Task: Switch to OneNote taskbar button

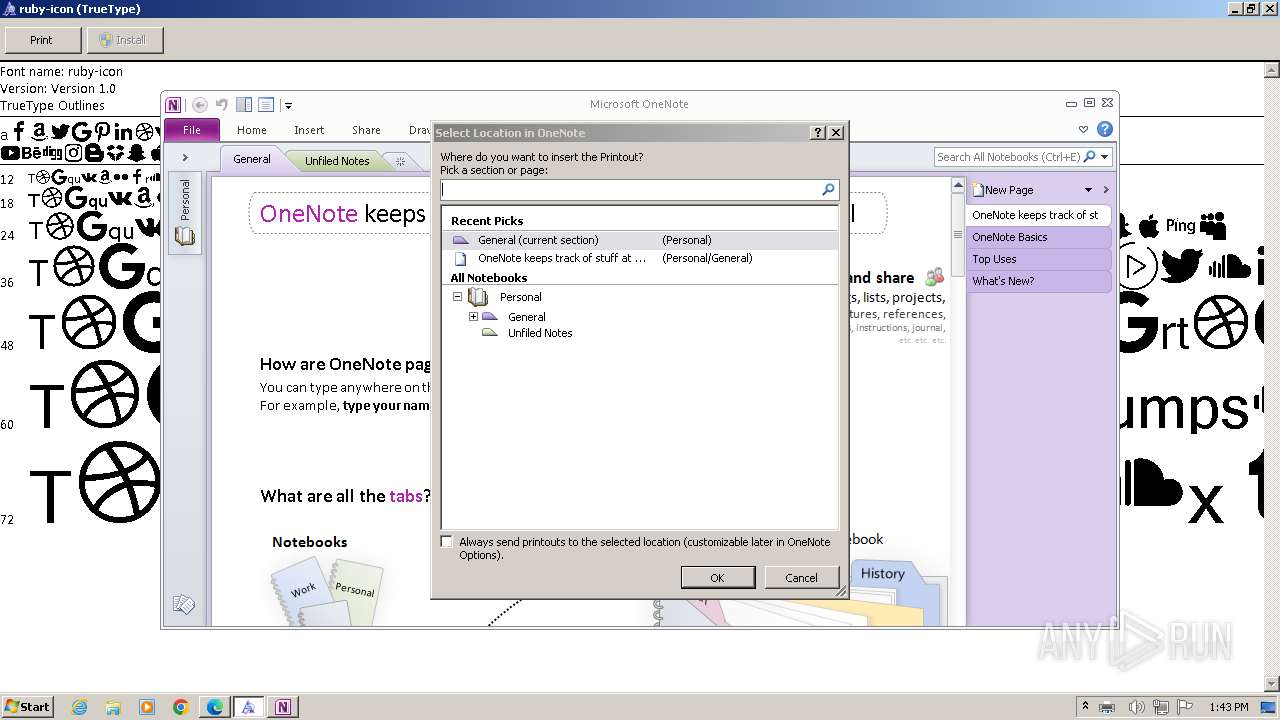Action: click(x=283, y=707)
